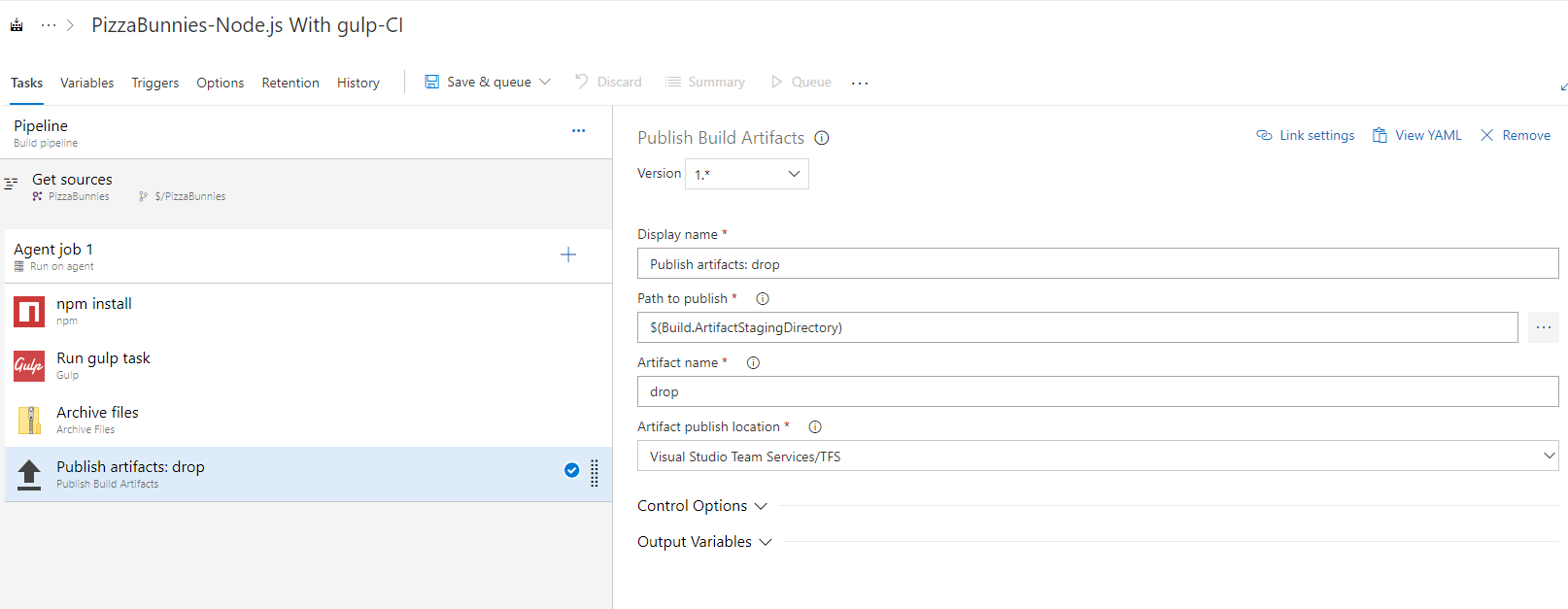The width and height of the screenshot is (1568, 609).
Task: Select the Publish artifacts: drop task
Action: (x=308, y=474)
